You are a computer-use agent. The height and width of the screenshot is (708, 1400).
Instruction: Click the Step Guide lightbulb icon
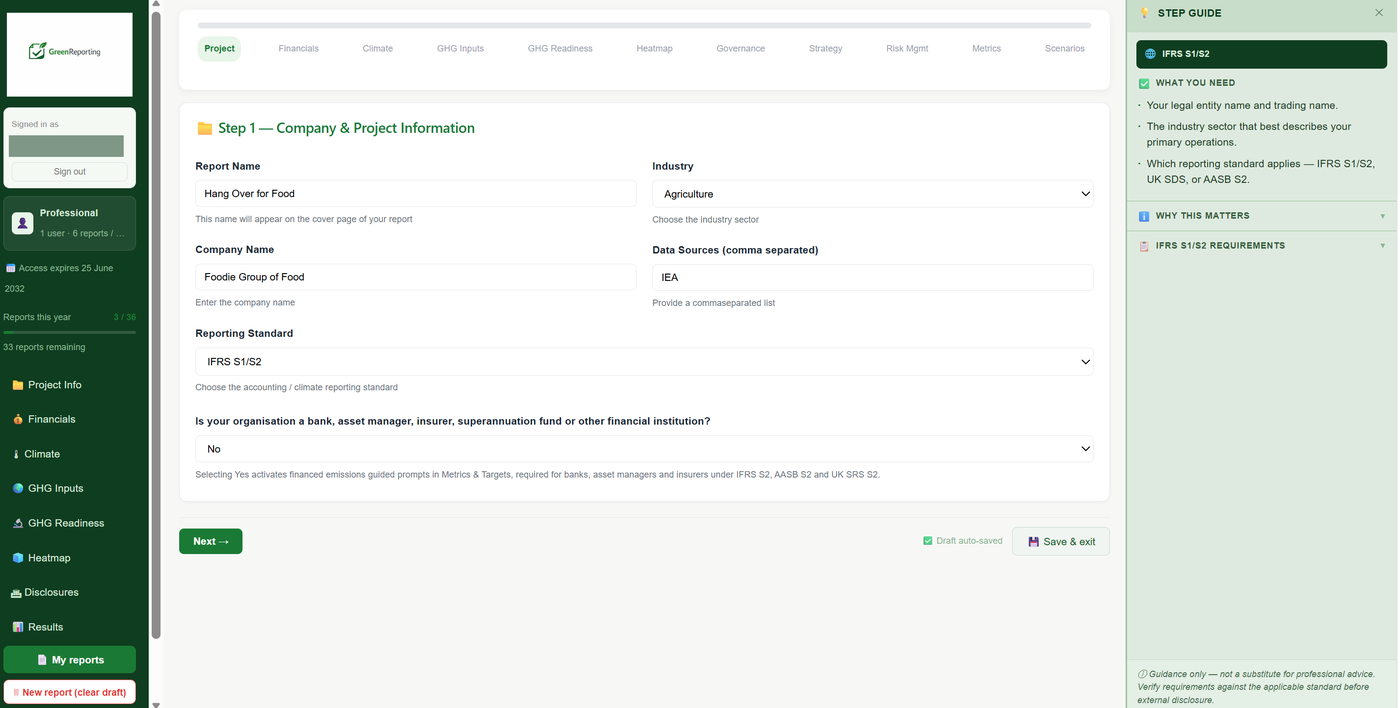tap(1145, 13)
